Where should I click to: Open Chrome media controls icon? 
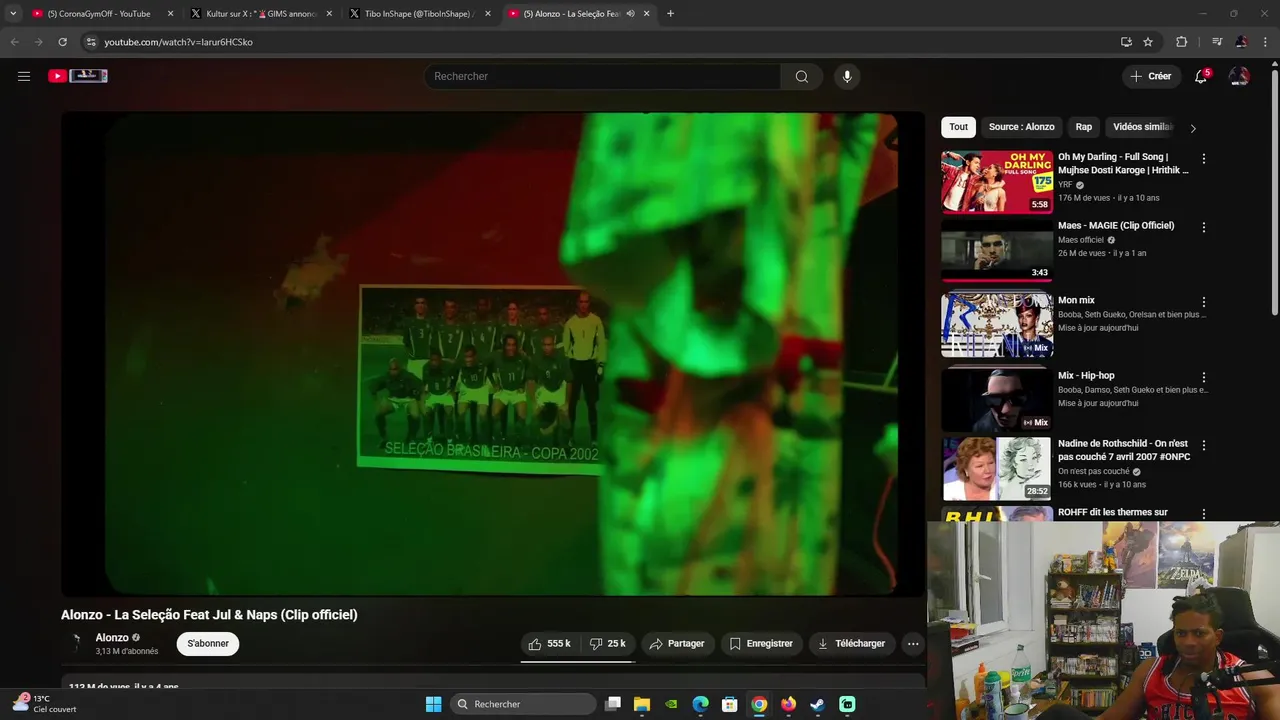point(1217,42)
